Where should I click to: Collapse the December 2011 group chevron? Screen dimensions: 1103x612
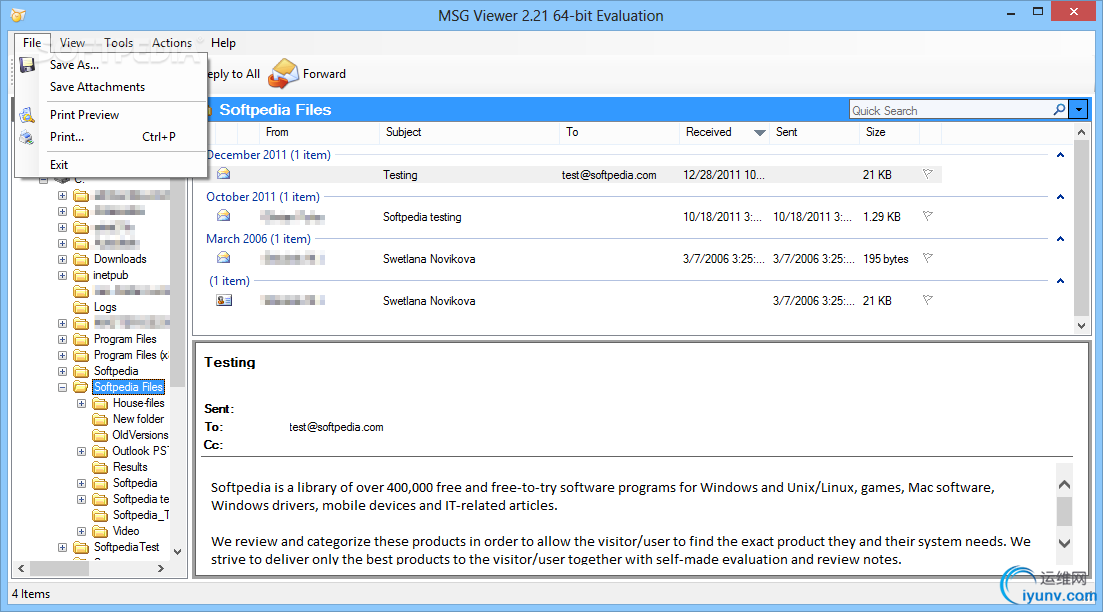tap(1060, 155)
